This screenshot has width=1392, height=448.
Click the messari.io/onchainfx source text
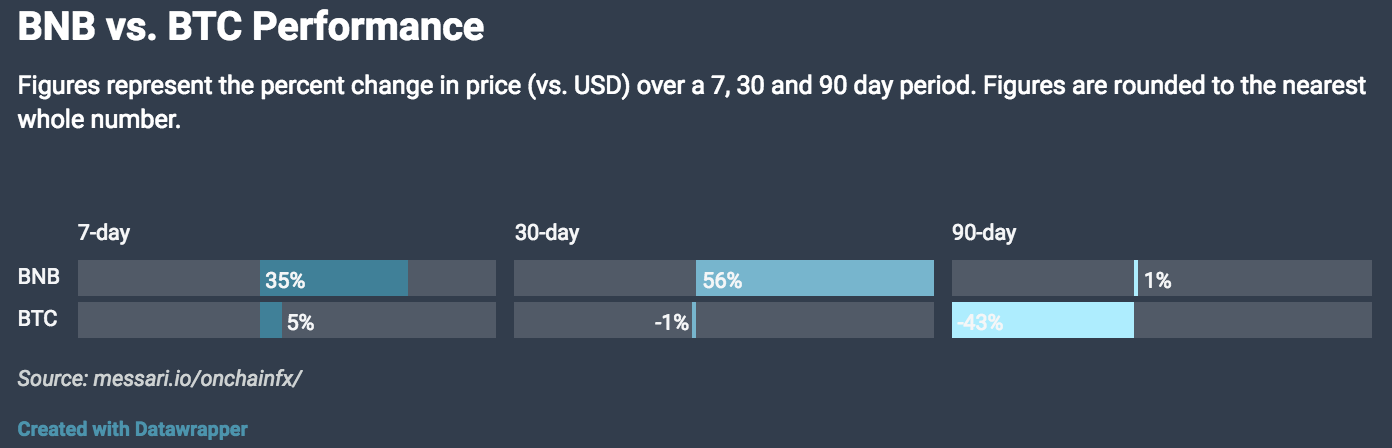(197, 379)
